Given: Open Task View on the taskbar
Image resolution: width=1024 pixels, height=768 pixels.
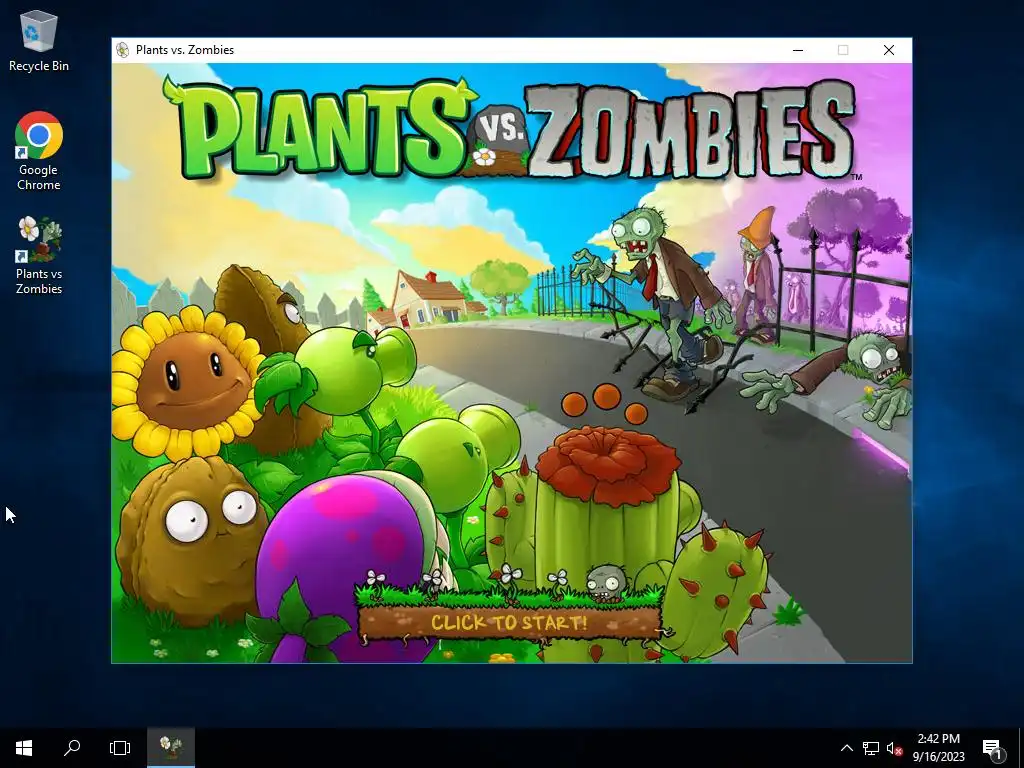Looking at the screenshot, I should click(x=120, y=748).
